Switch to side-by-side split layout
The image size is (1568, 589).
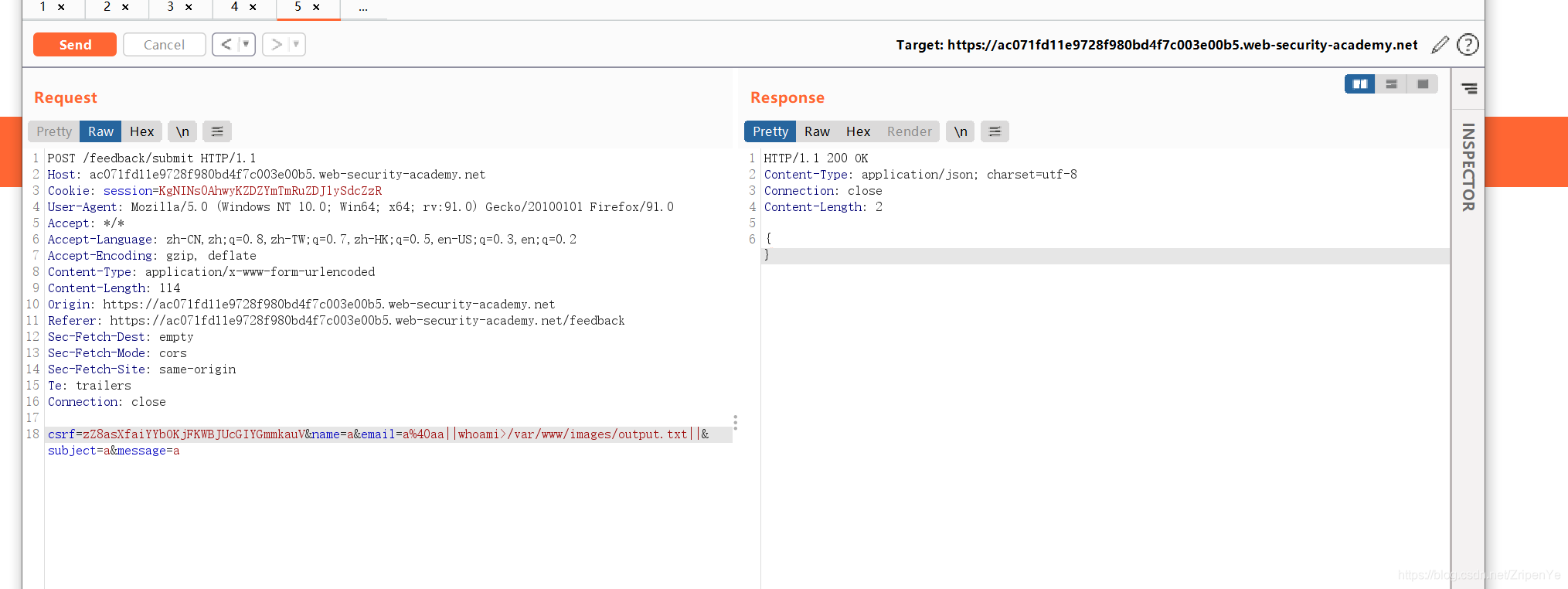[x=1360, y=84]
